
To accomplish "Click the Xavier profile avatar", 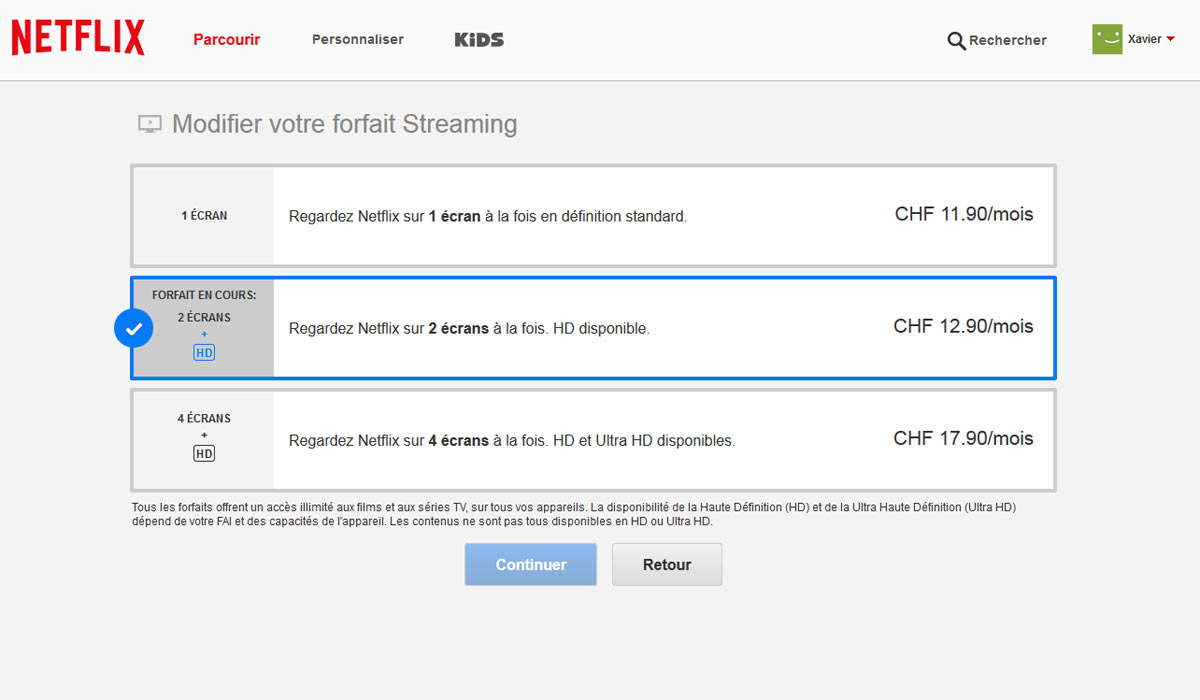I will point(1106,39).
